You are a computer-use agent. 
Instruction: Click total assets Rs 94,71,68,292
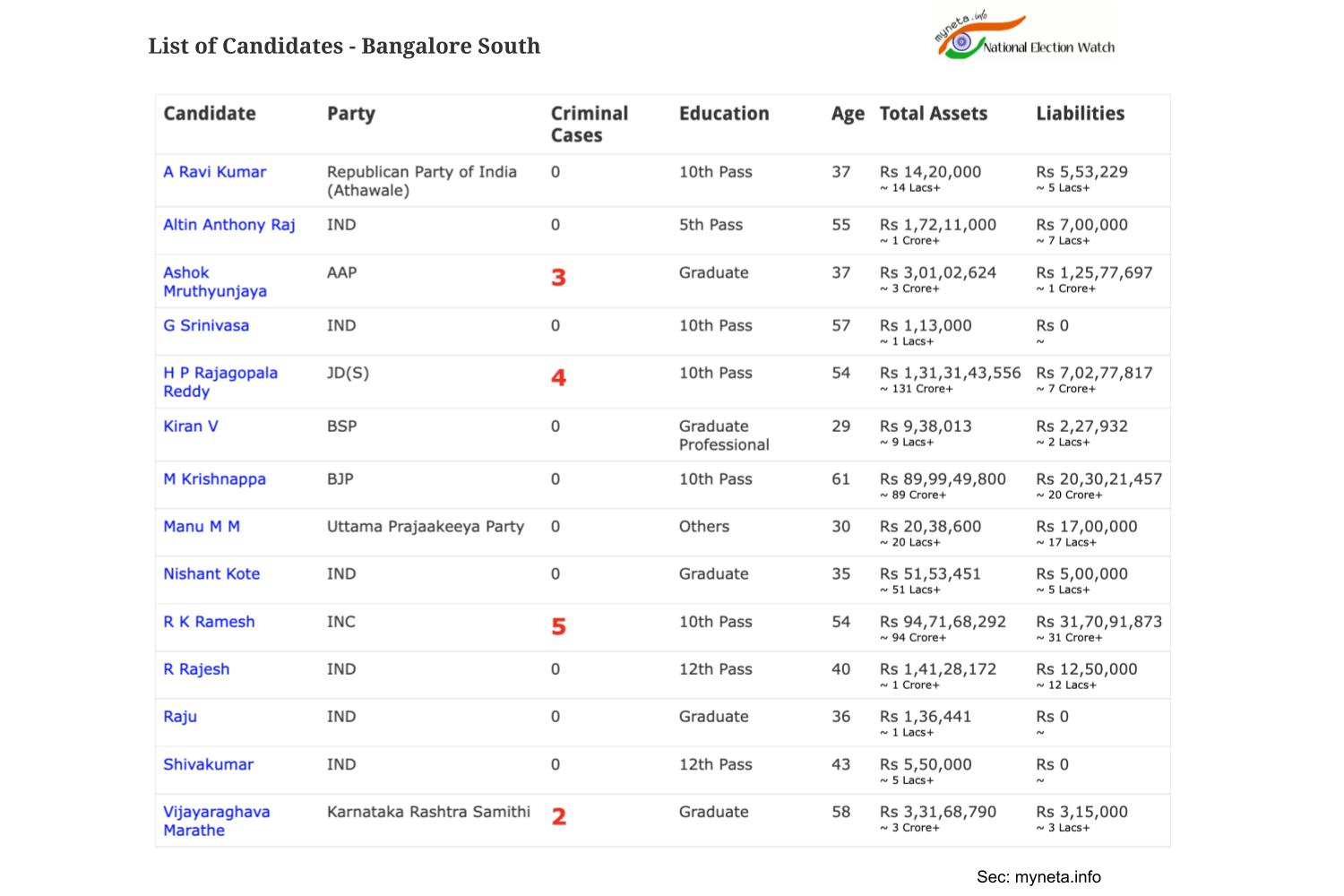pyautogui.click(x=943, y=622)
